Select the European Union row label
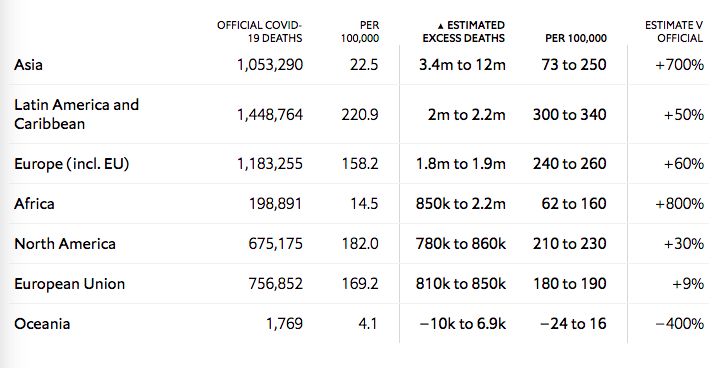 [x=69, y=284]
